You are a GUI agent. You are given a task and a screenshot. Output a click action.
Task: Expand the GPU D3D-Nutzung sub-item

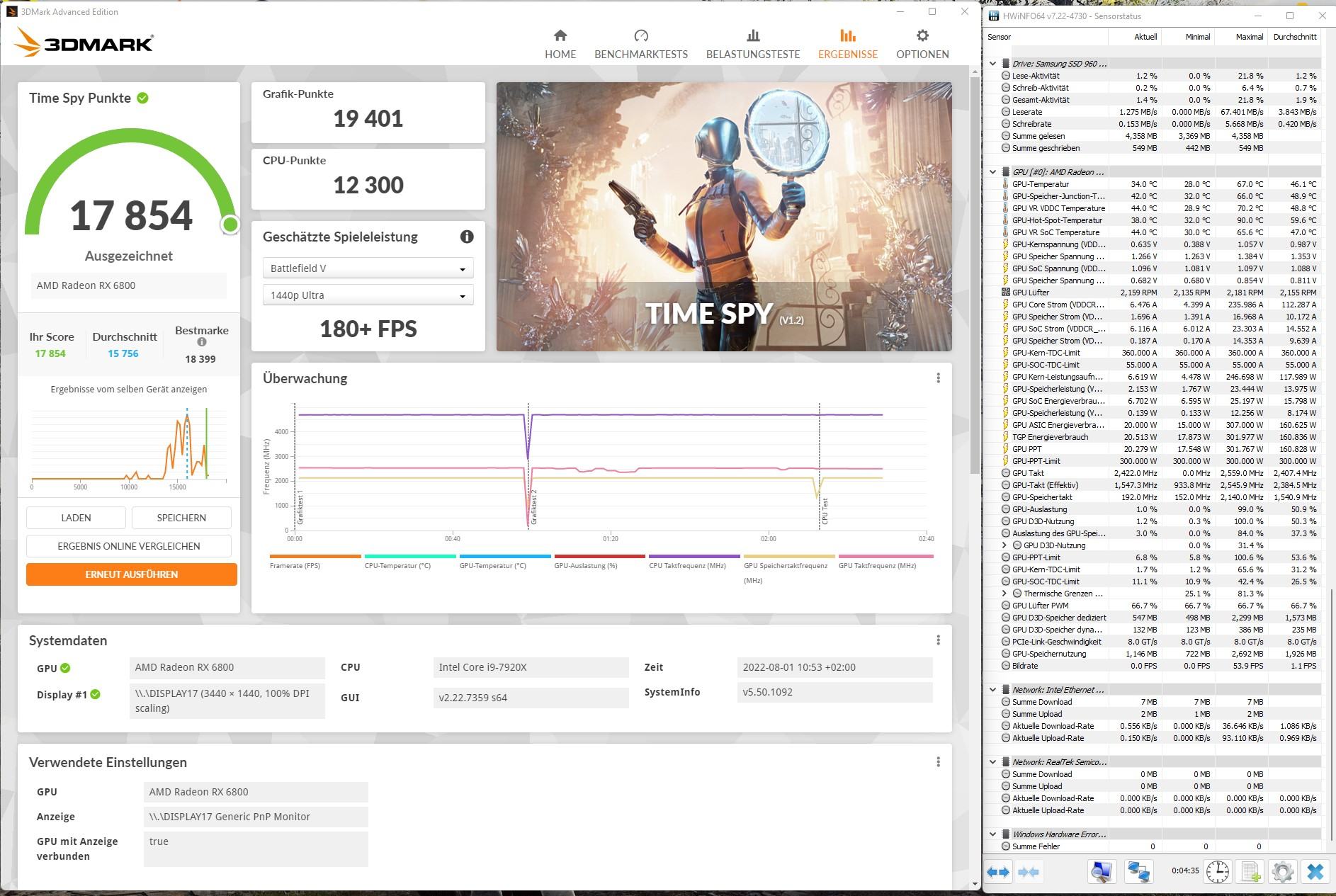[1004, 545]
